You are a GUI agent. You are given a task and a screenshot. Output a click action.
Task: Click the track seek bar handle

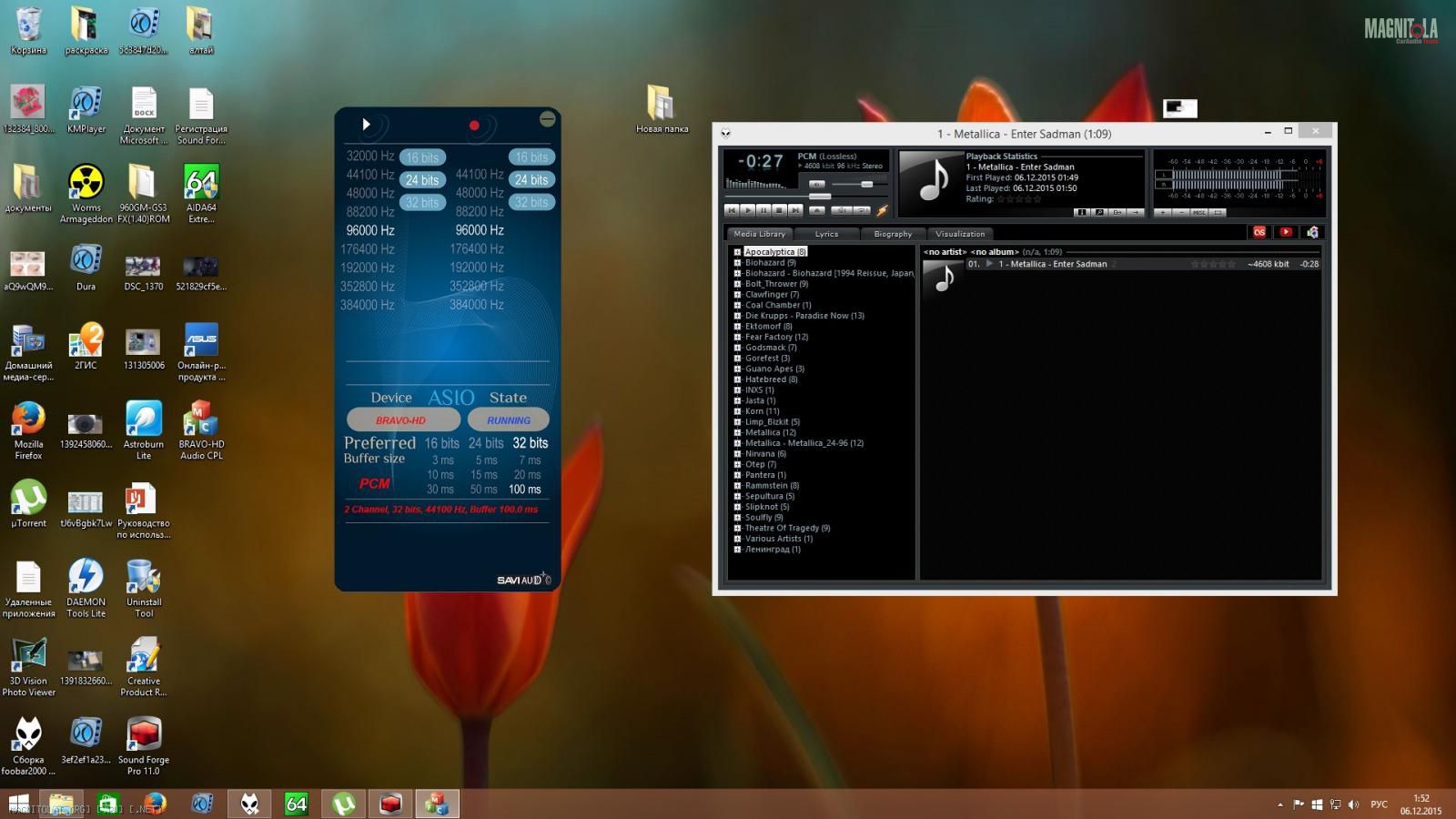pyautogui.click(x=820, y=197)
